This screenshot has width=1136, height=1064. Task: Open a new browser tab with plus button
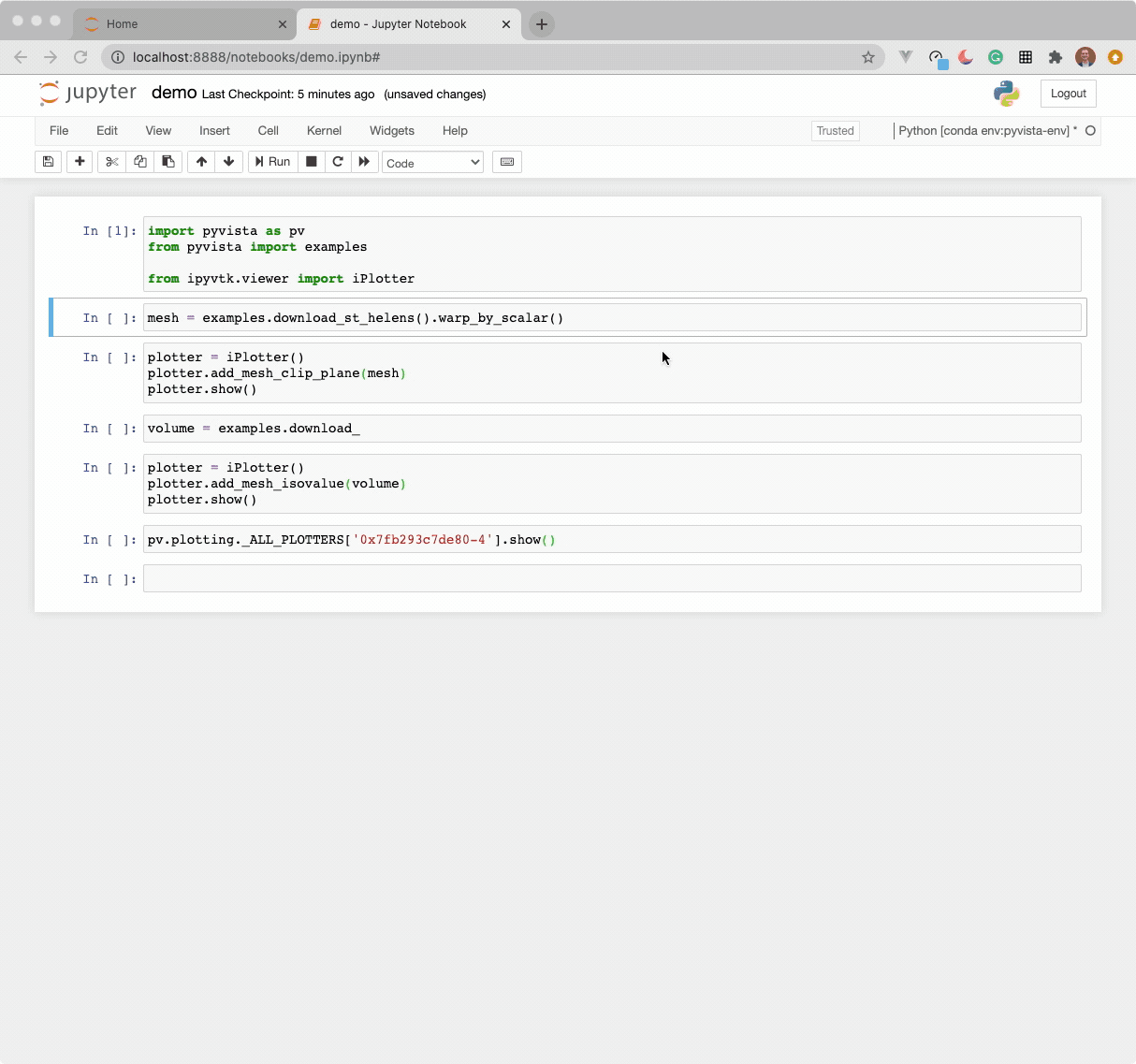click(x=542, y=24)
